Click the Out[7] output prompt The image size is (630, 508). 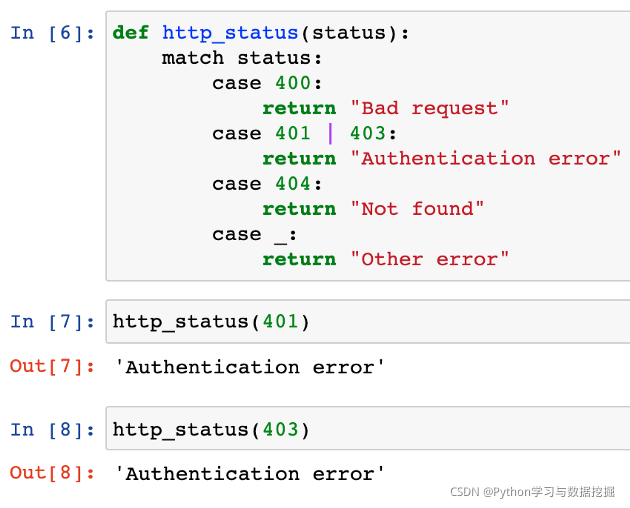[x=53, y=366]
